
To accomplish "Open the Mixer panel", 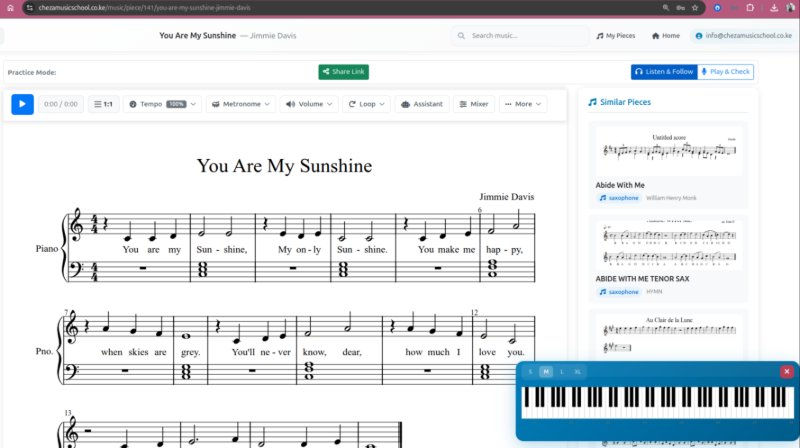I will pyautogui.click(x=474, y=104).
